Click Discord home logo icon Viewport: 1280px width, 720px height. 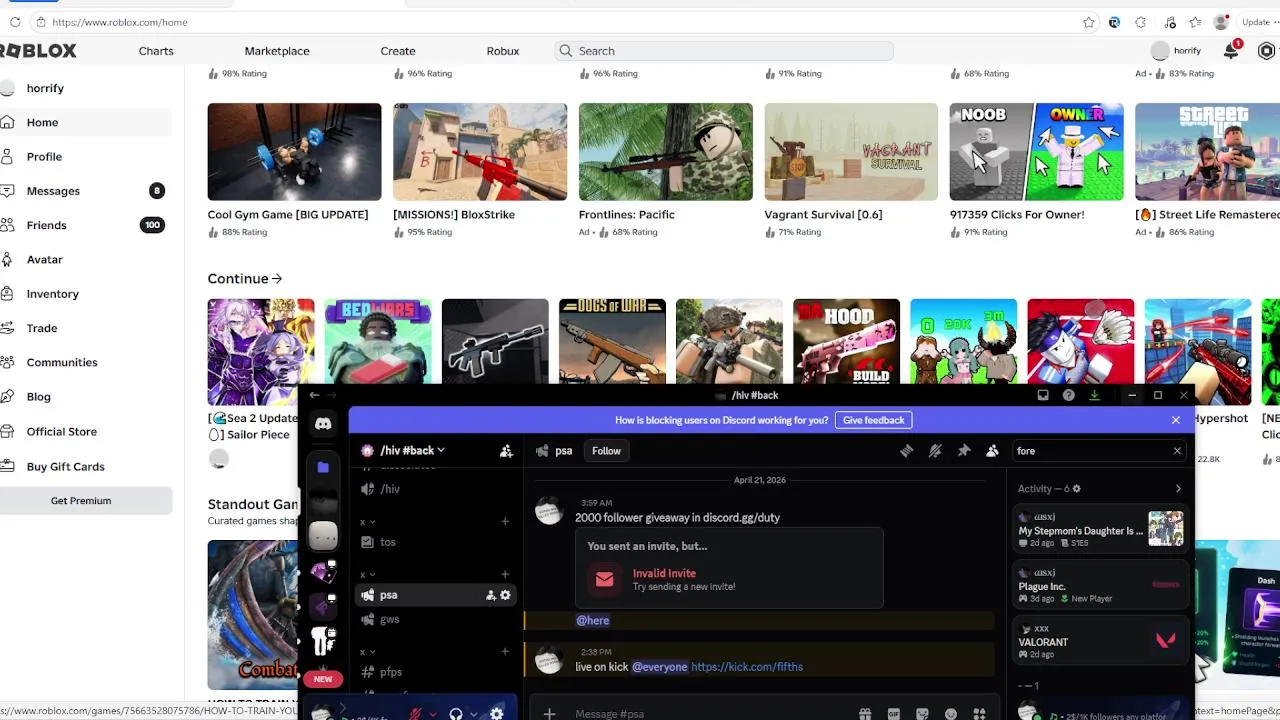pyautogui.click(x=323, y=424)
